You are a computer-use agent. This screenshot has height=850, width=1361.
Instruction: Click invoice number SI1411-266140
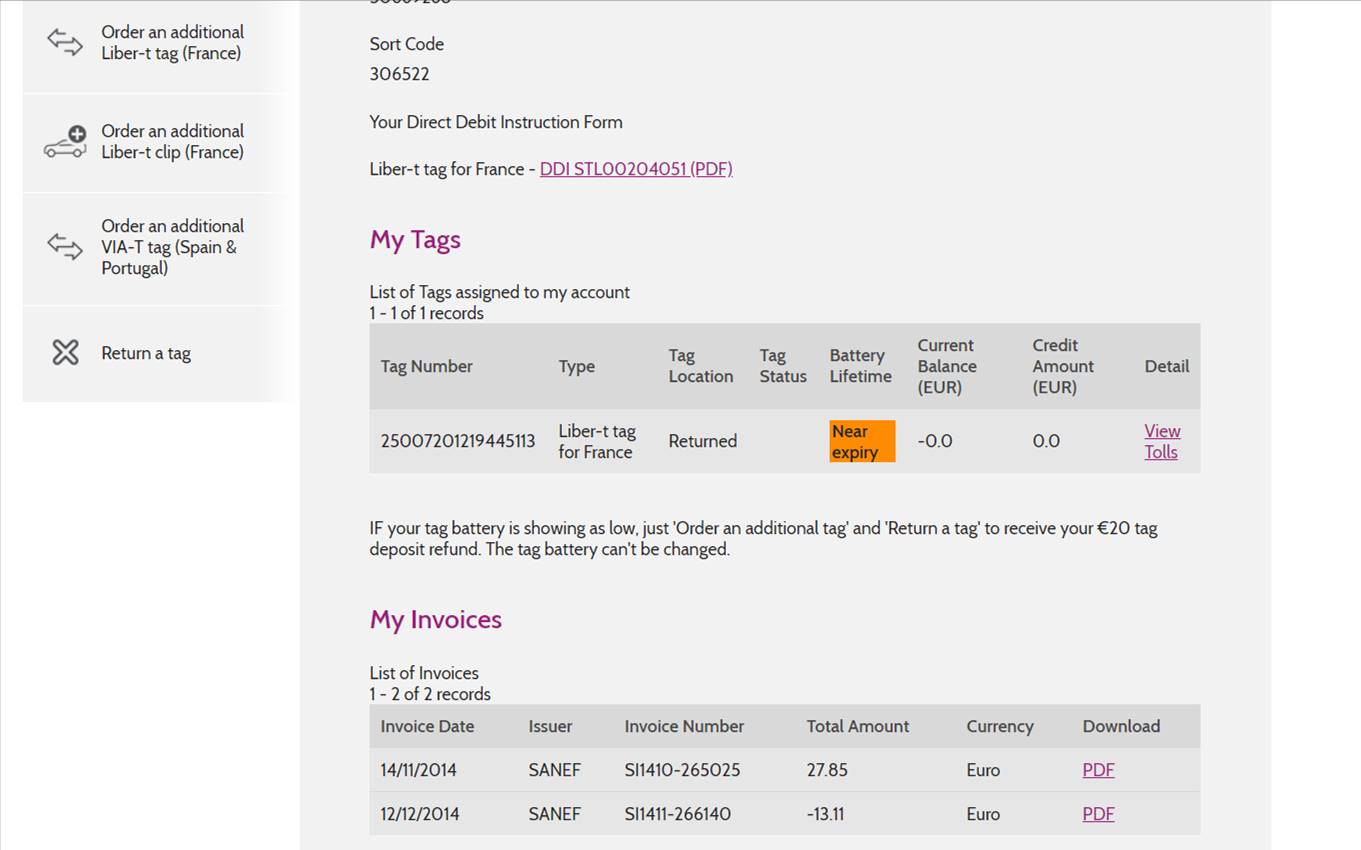click(x=678, y=814)
